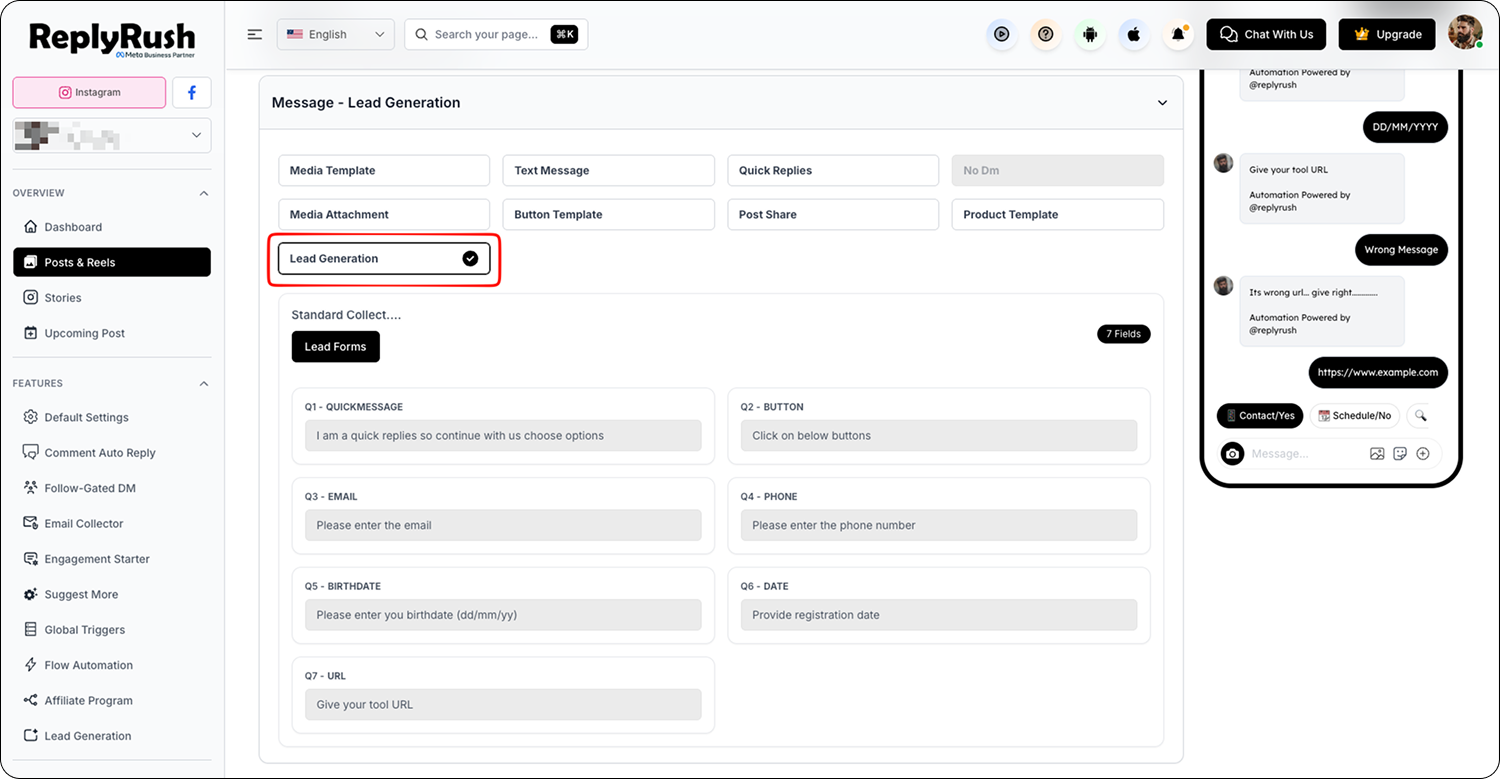Open the Apple app icon
Viewport: 1500px width, 779px height.
(x=1134, y=34)
